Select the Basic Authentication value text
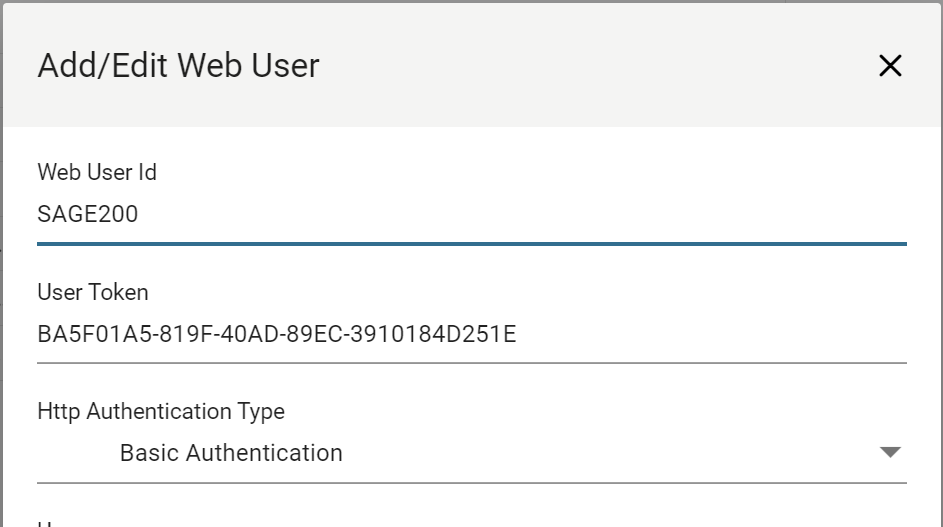 pos(231,453)
